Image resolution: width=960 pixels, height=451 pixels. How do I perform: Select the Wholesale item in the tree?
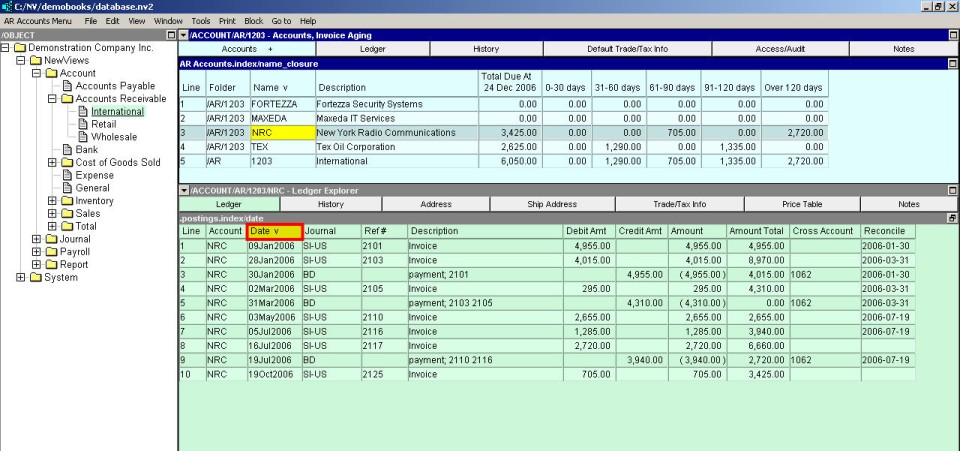114,137
